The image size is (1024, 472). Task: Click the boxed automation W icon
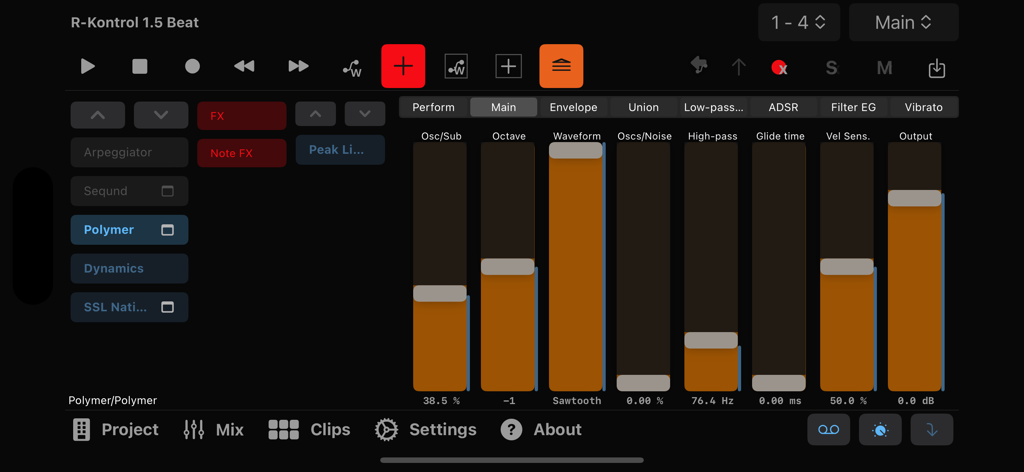pyautogui.click(x=456, y=66)
